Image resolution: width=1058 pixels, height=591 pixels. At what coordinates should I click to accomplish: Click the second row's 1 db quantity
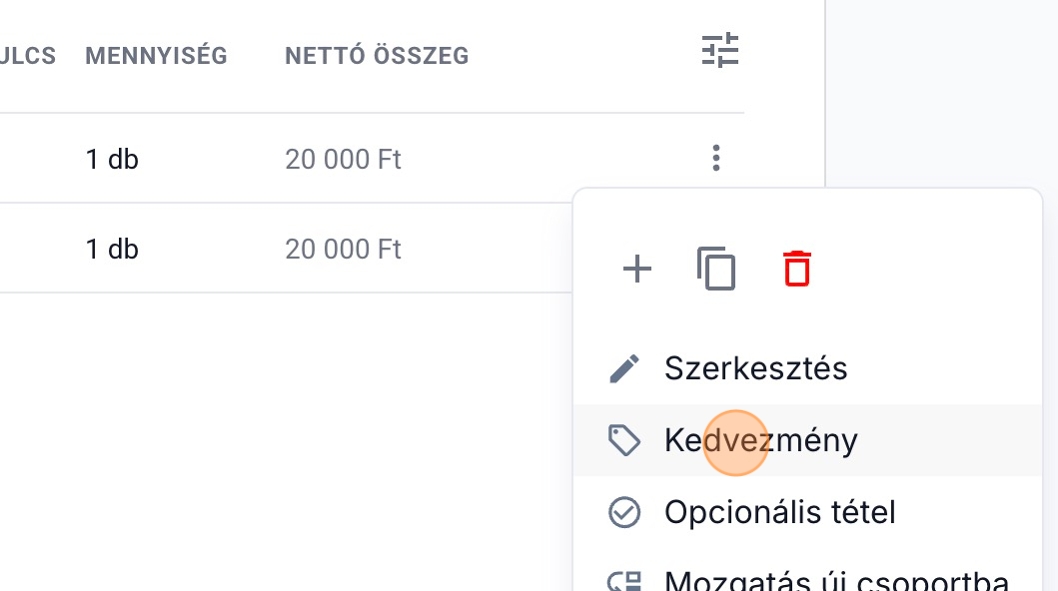(x=112, y=249)
